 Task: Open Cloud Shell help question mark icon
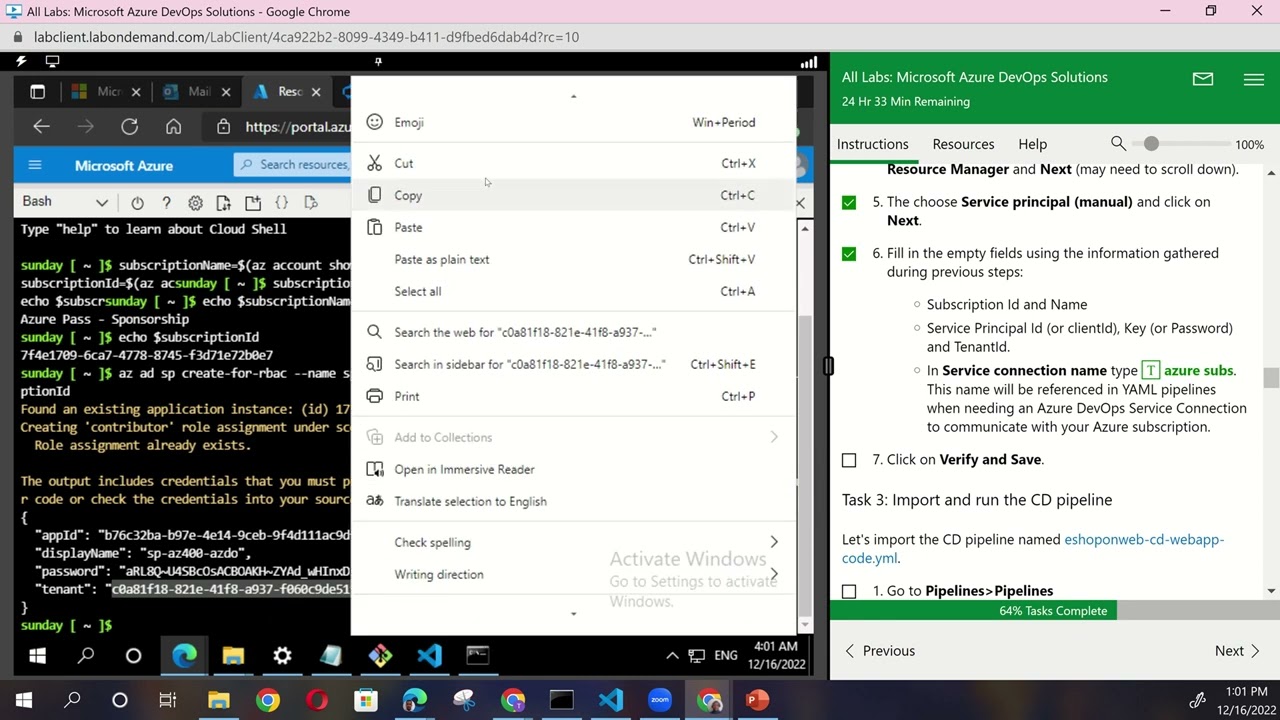(166, 203)
